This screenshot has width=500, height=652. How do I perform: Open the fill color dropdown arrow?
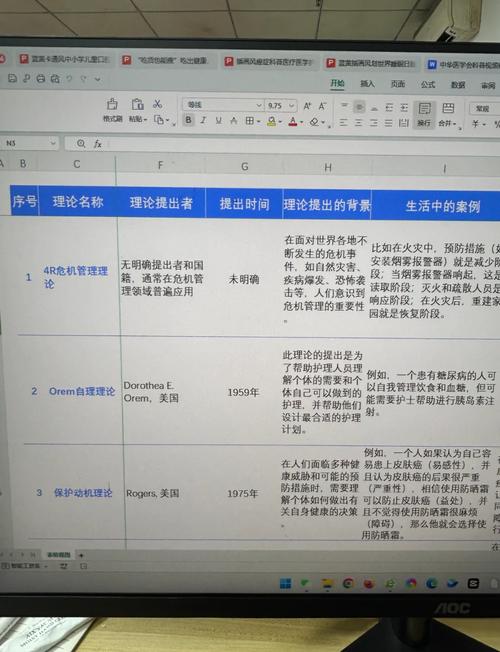tap(280, 122)
